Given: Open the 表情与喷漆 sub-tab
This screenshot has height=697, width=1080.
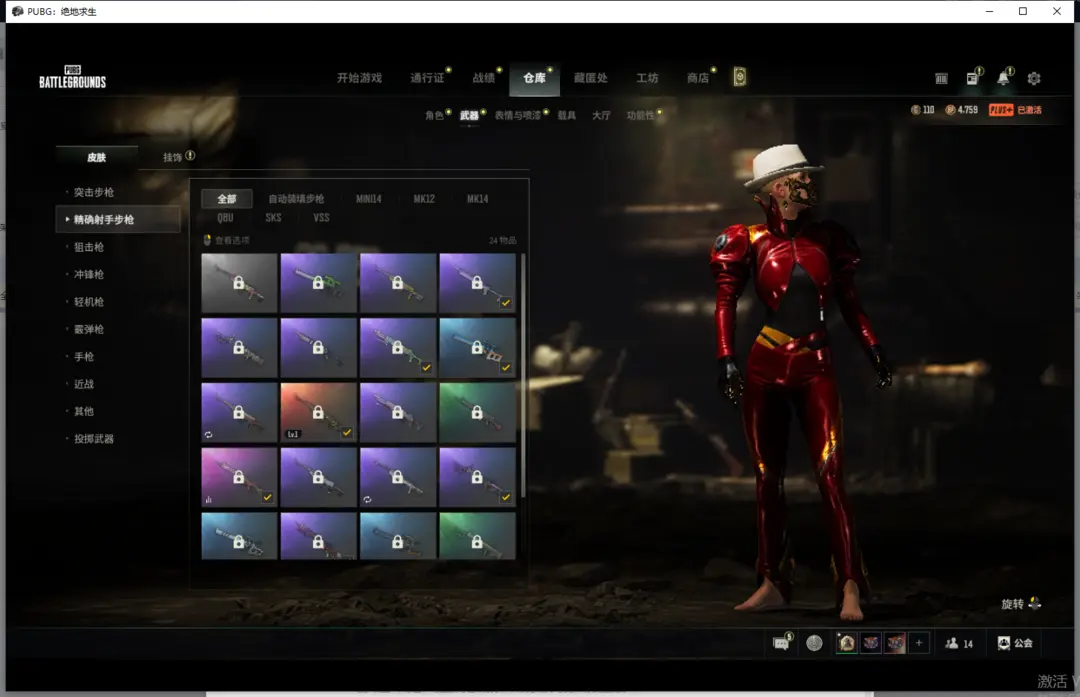Looking at the screenshot, I should tap(517, 115).
